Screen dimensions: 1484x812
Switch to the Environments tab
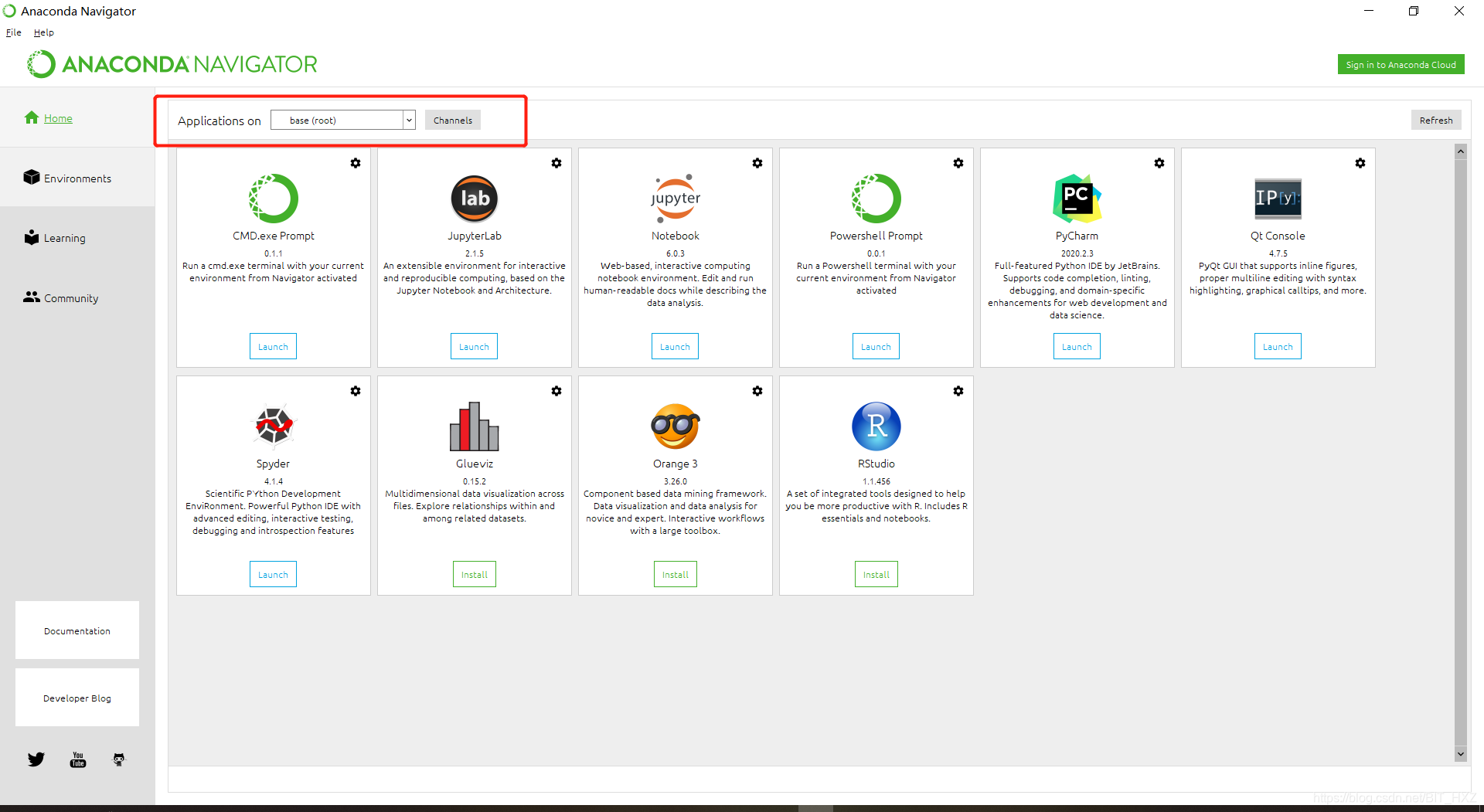[x=77, y=178]
